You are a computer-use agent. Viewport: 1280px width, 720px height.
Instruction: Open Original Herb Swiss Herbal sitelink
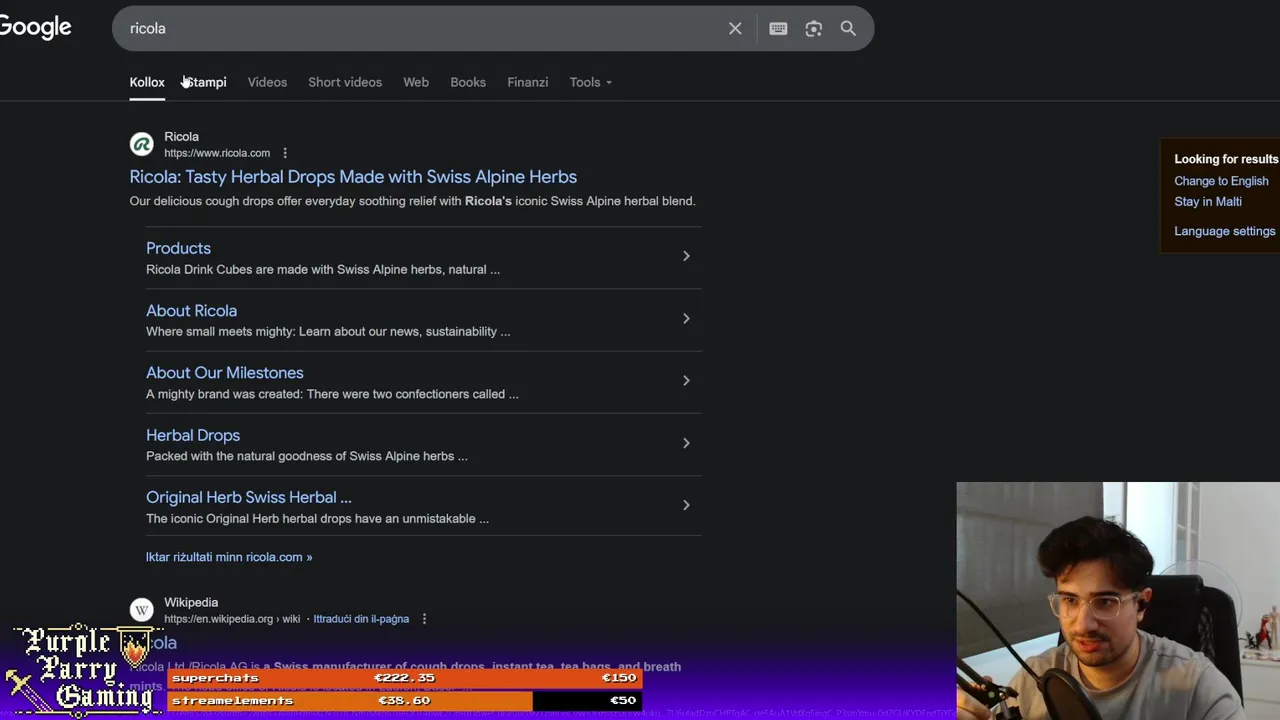pos(249,497)
